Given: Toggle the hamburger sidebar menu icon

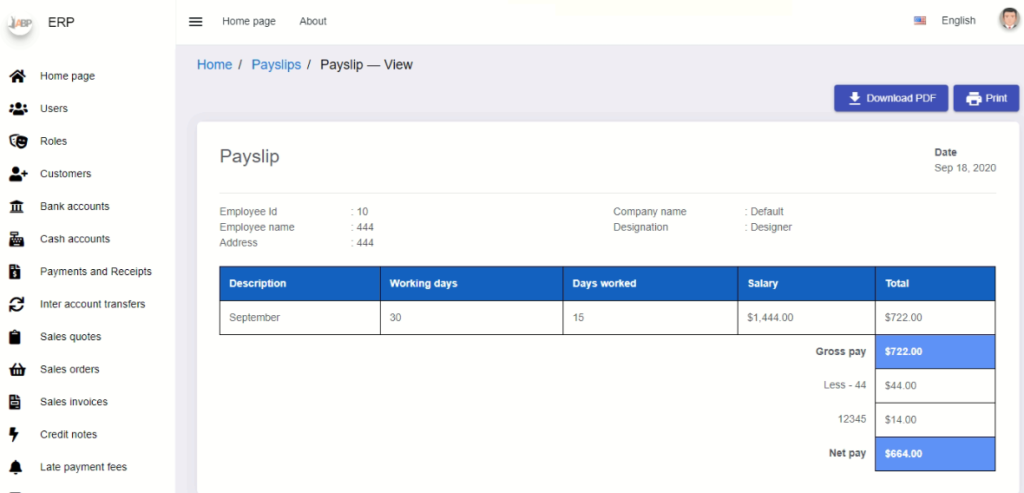Looking at the screenshot, I should point(195,22).
